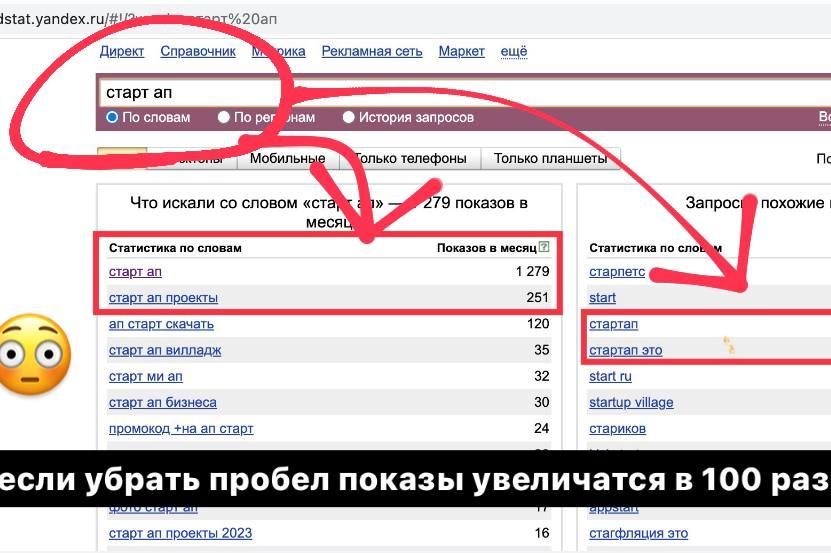Click the help icon next to Показов в месяц
Viewport: 831px width, 553px height.
point(544,247)
